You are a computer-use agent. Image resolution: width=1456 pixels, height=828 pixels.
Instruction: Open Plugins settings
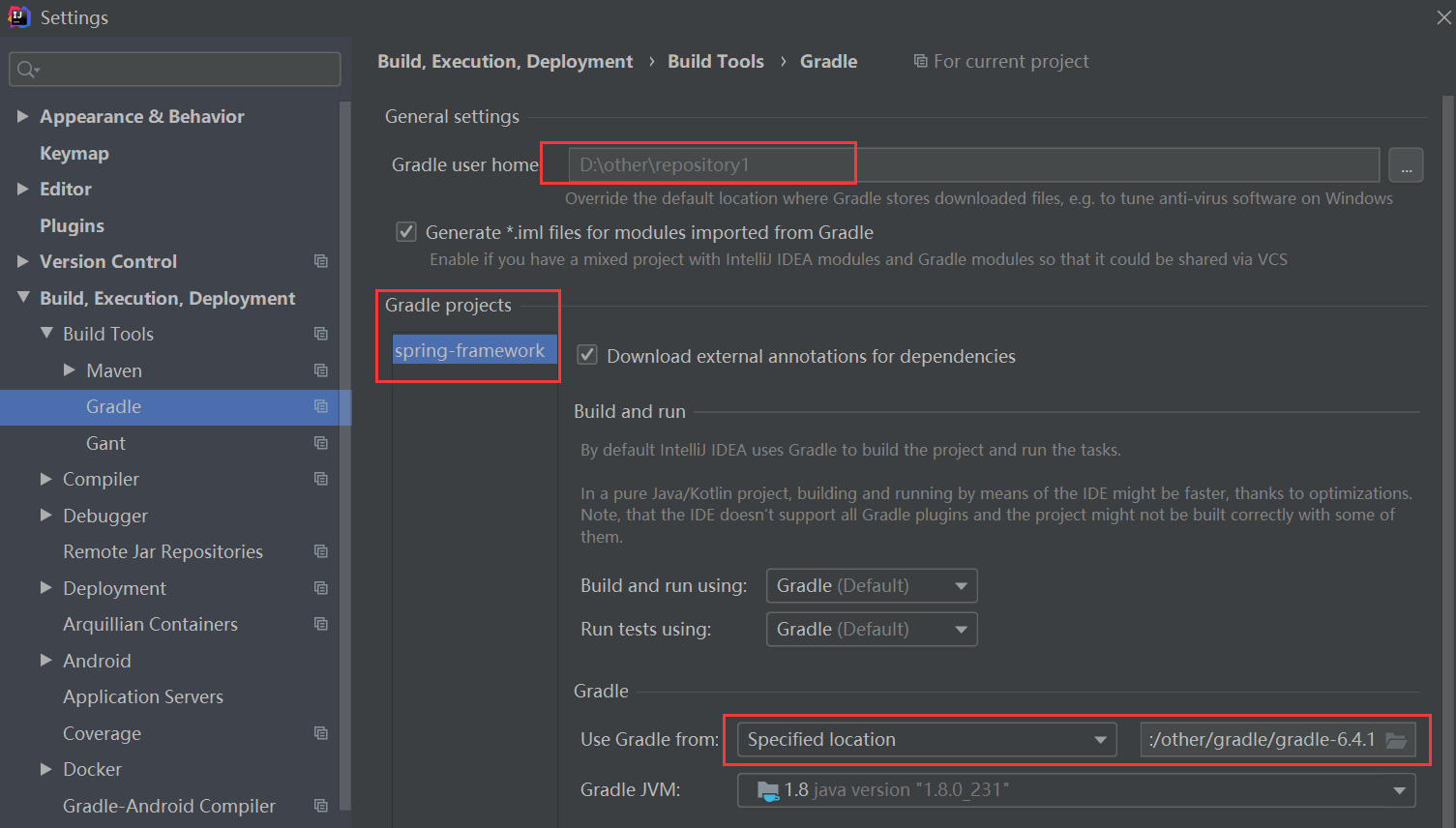coord(72,225)
